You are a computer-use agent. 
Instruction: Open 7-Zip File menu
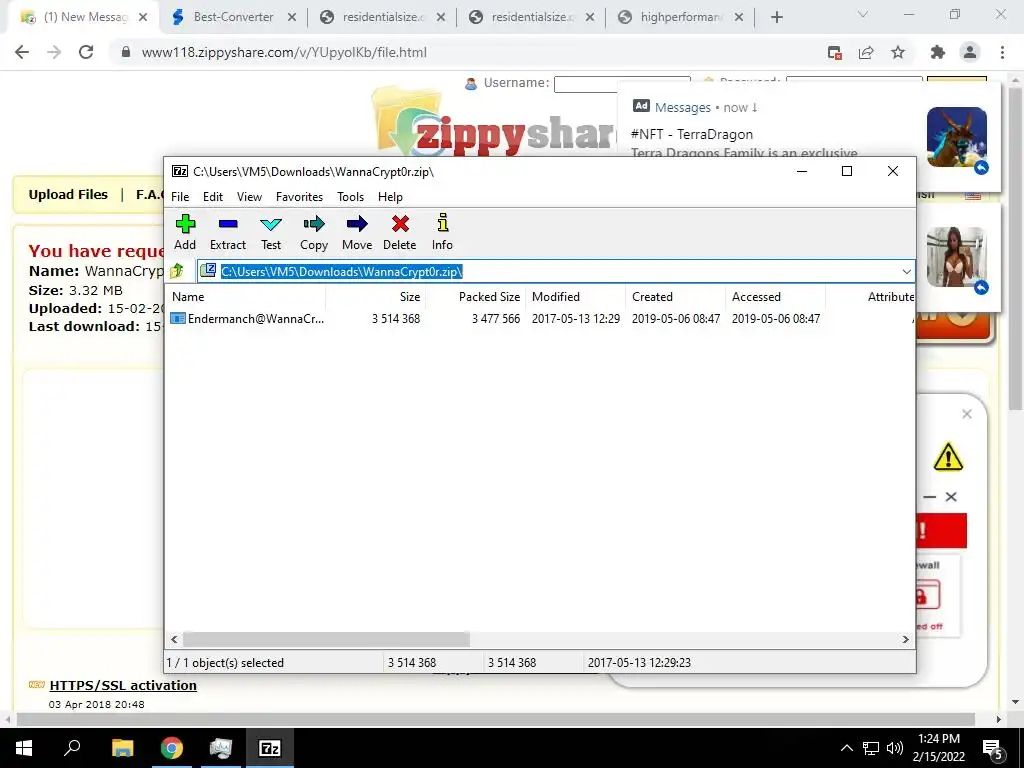pos(180,197)
